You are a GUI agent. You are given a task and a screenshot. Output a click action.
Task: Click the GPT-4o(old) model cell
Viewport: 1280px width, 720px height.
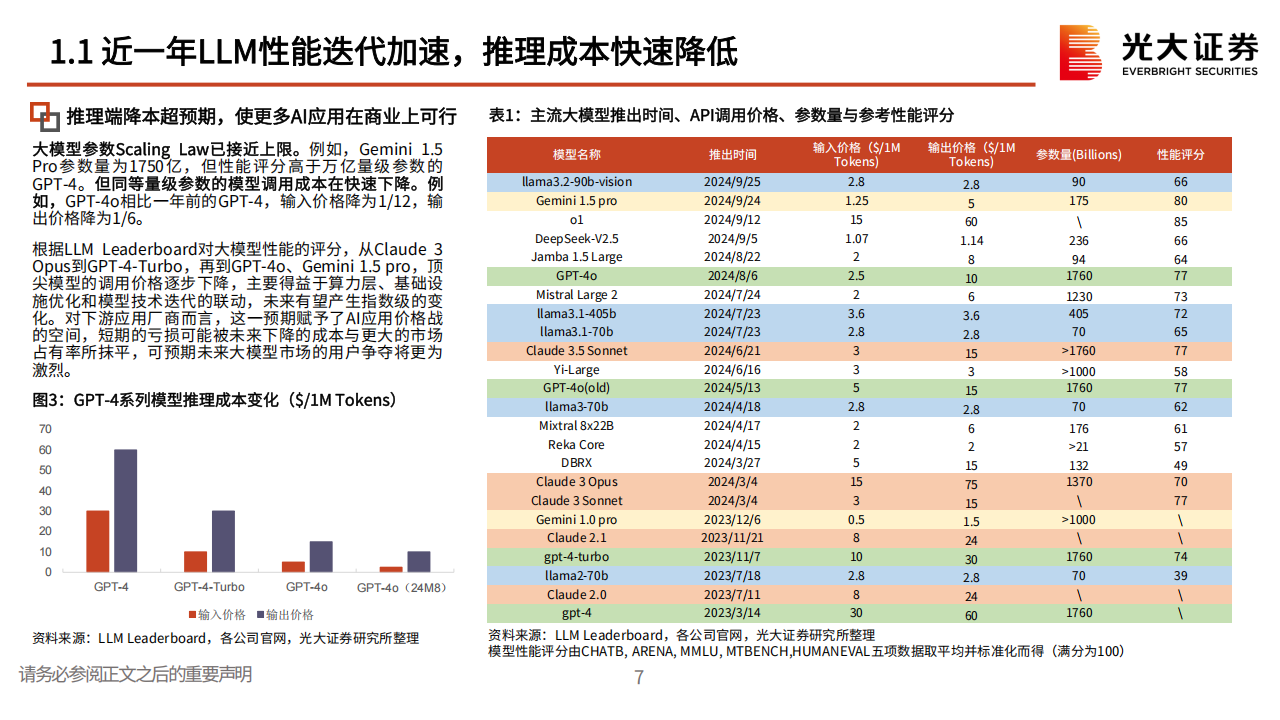(577, 388)
